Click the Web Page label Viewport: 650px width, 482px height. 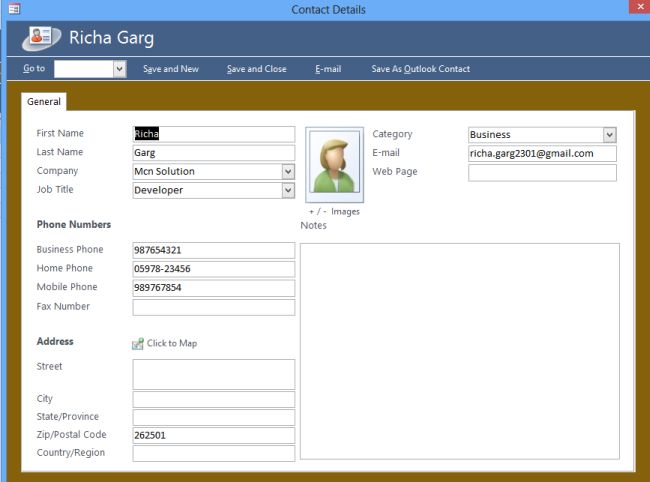click(395, 172)
